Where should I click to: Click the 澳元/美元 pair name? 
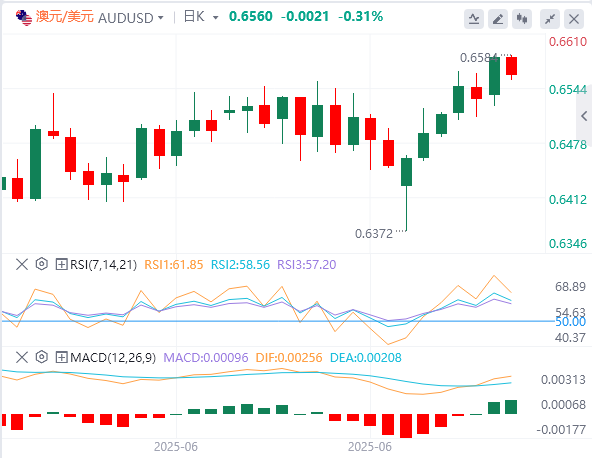coord(65,17)
